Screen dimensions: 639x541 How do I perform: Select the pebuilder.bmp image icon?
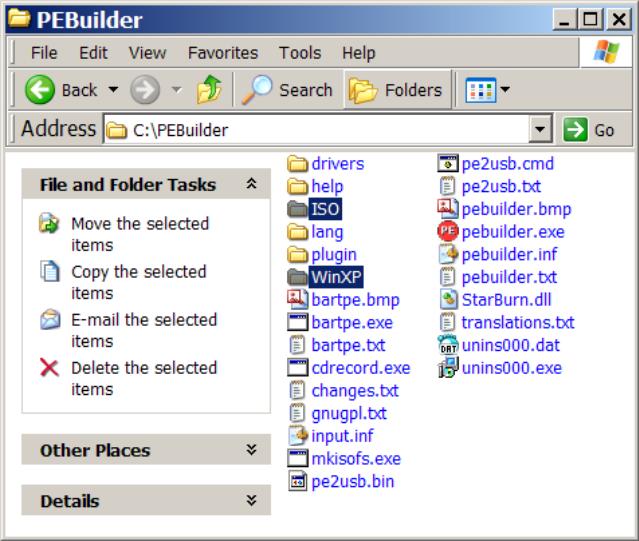(447, 209)
